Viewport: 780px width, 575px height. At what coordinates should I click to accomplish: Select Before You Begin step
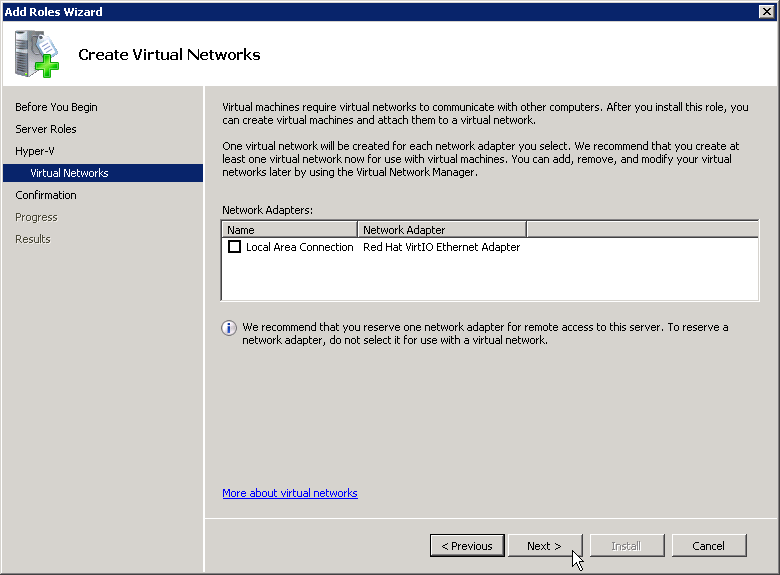(x=56, y=107)
